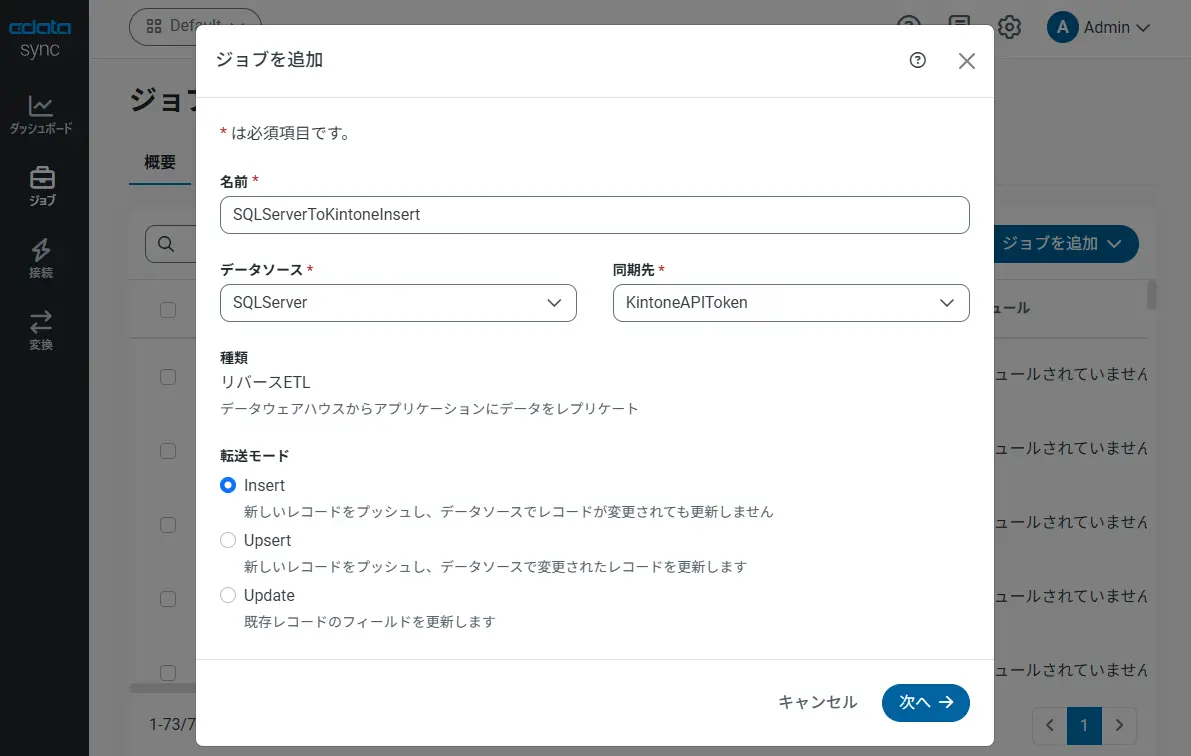Image resolution: width=1191 pixels, height=756 pixels.
Task: Click the 次へ button to proceed
Action: coord(925,703)
